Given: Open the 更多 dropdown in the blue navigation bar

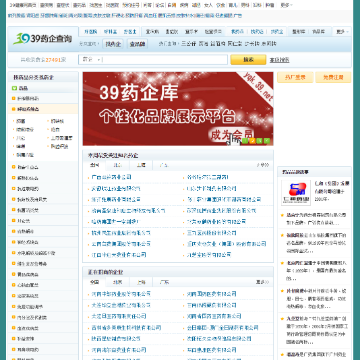Looking at the screenshot, I should 342,32.
